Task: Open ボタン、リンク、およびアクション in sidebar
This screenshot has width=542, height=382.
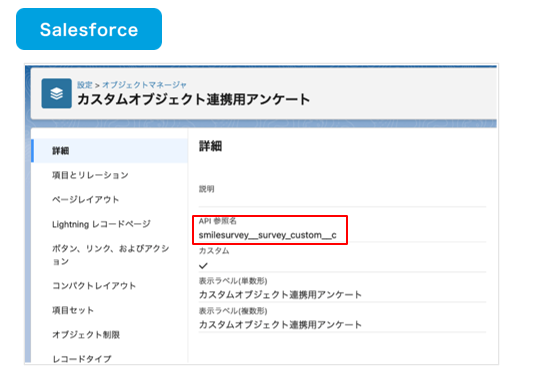Action: [x=111, y=255]
